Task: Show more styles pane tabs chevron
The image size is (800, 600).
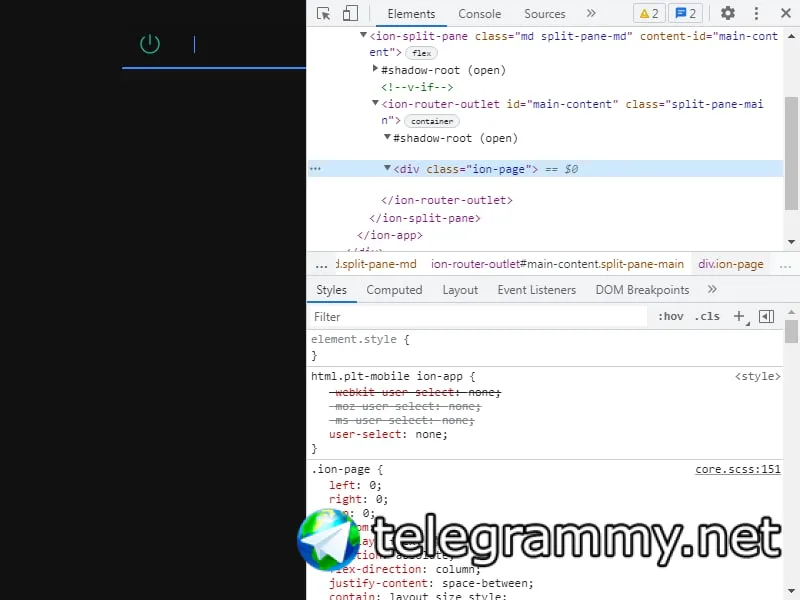Action: click(x=712, y=290)
